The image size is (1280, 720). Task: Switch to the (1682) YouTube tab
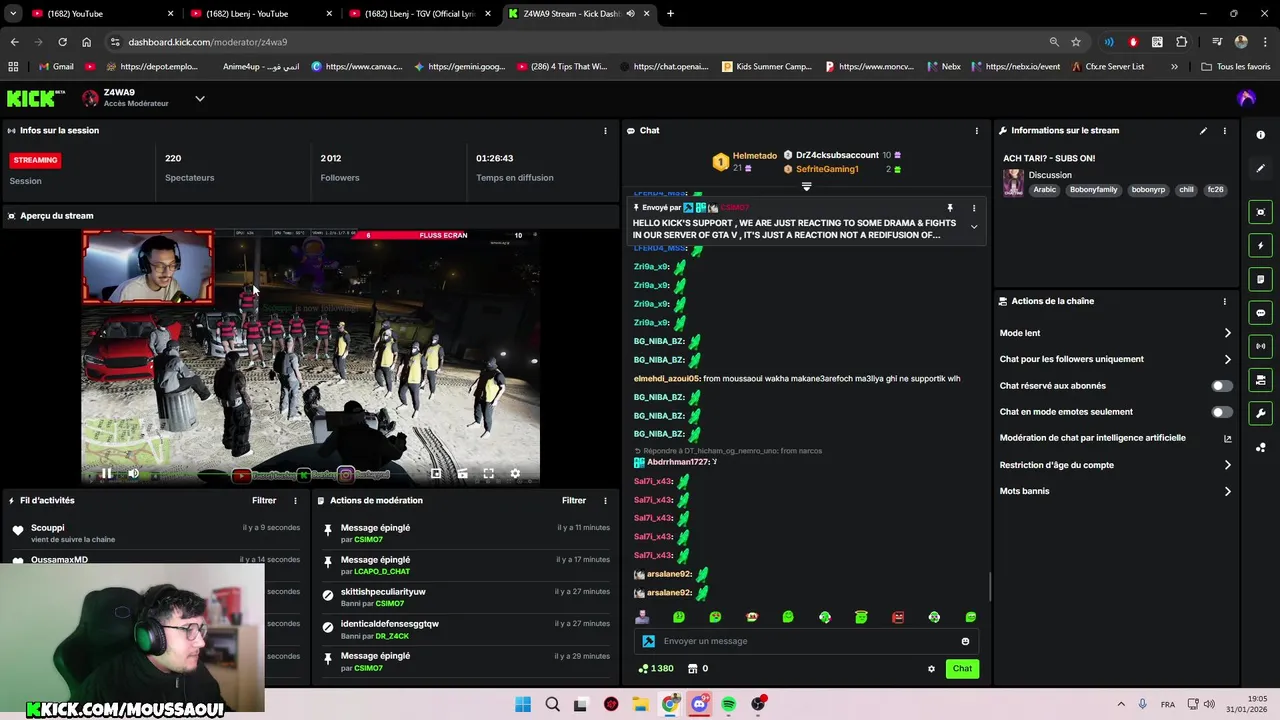click(x=98, y=13)
